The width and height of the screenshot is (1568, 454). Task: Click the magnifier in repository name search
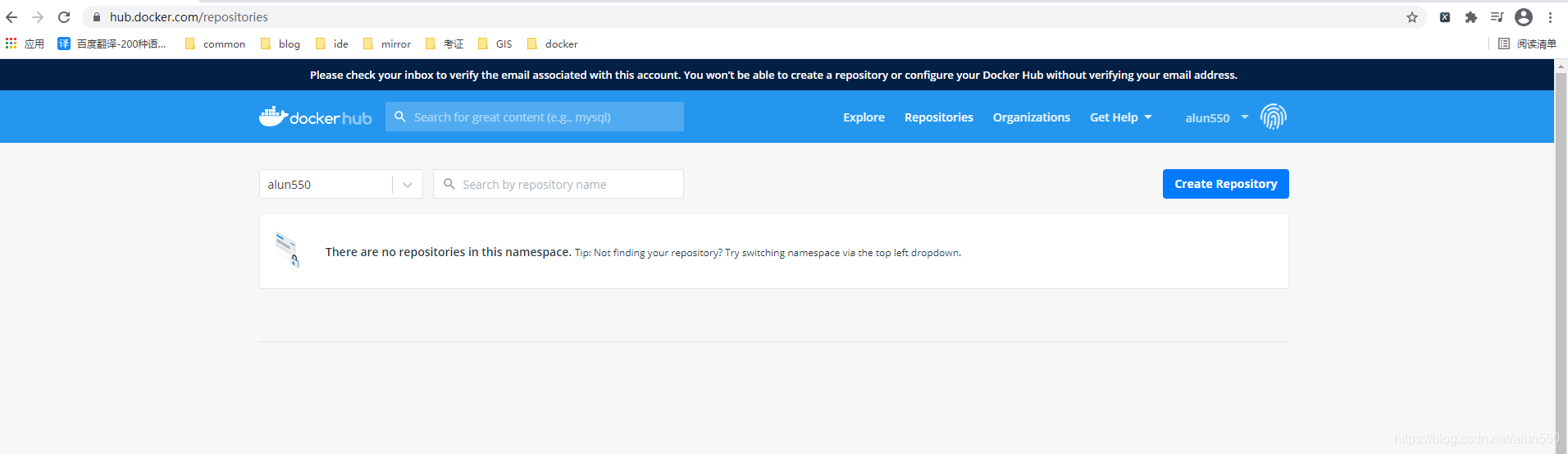coord(449,184)
